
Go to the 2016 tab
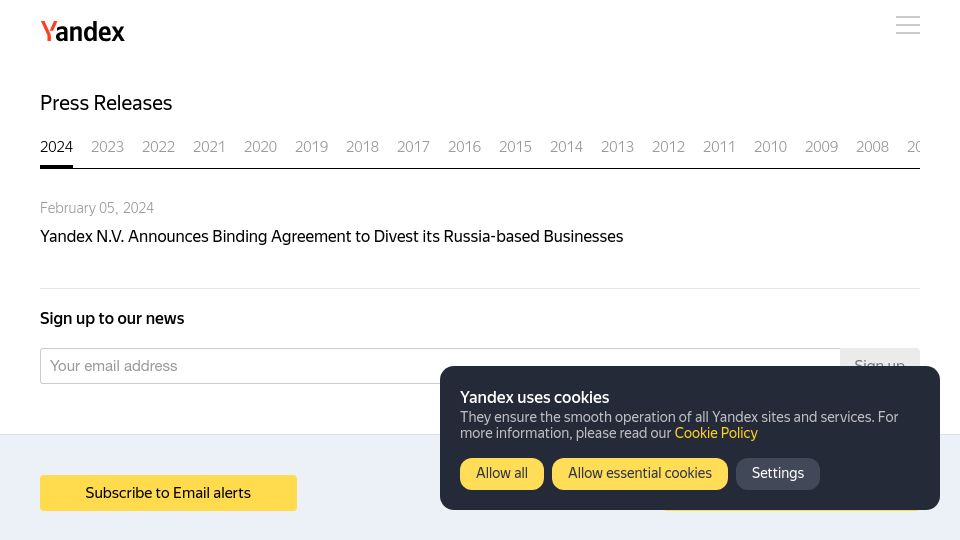[x=464, y=147]
